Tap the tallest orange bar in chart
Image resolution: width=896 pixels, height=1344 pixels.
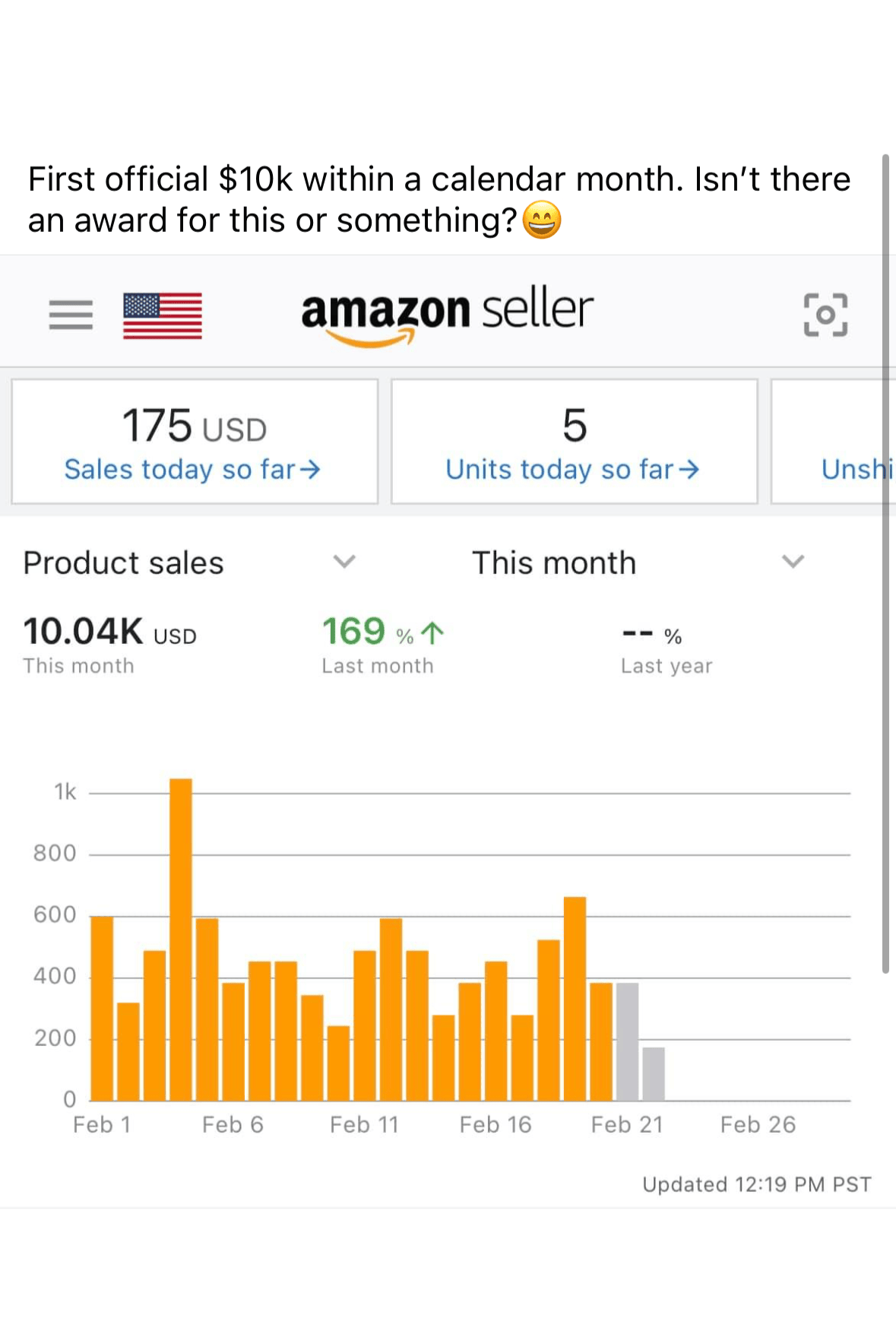point(181,940)
